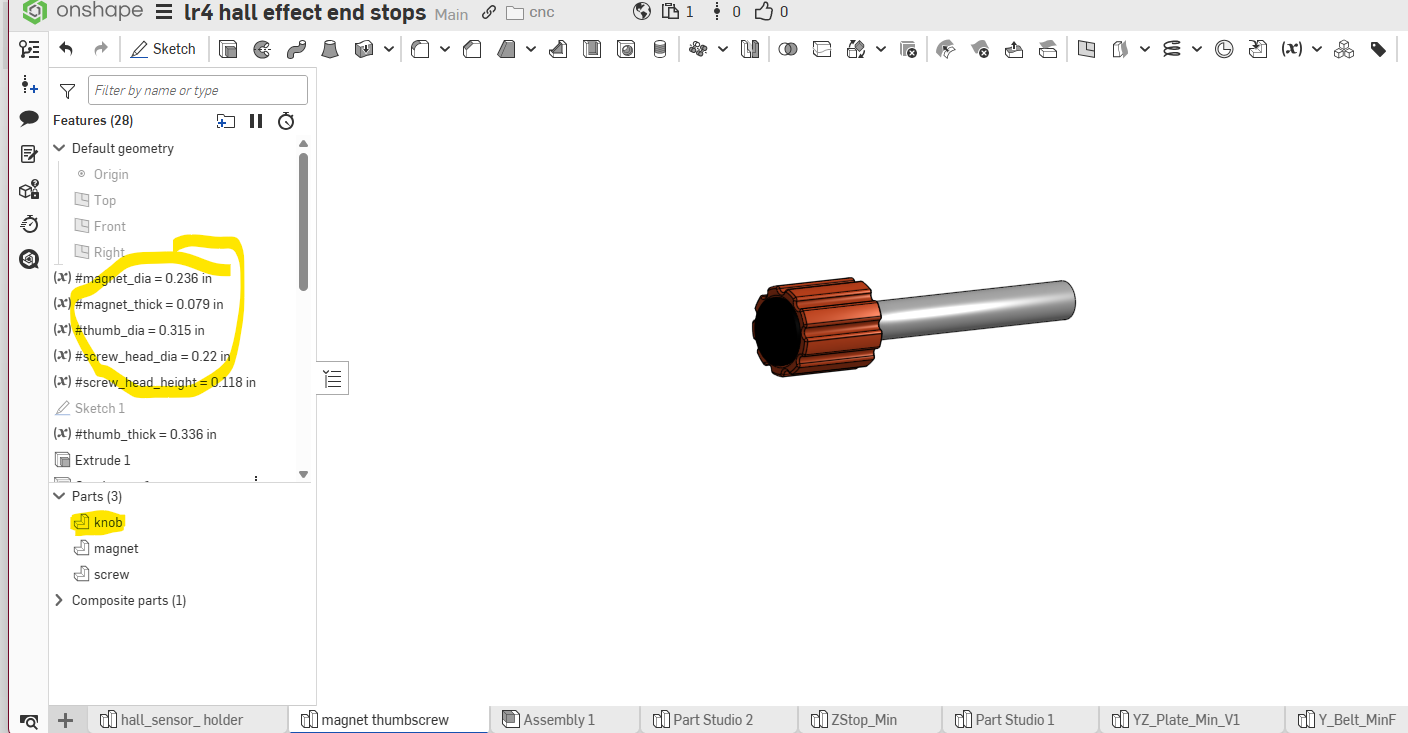Click the Boolean tool icon
Image resolution: width=1408 pixels, height=733 pixels.
click(788, 49)
